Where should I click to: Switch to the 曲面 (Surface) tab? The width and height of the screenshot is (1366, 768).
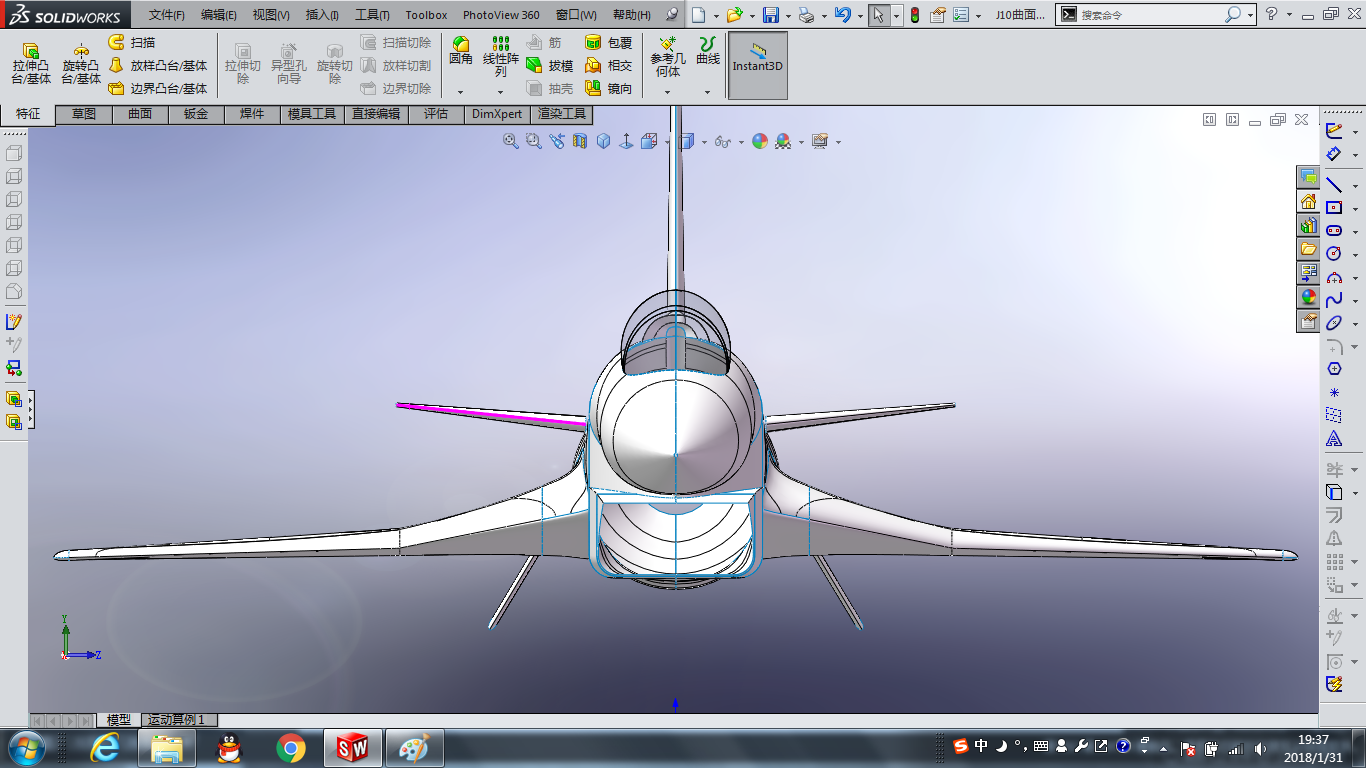tap(140, 114)
